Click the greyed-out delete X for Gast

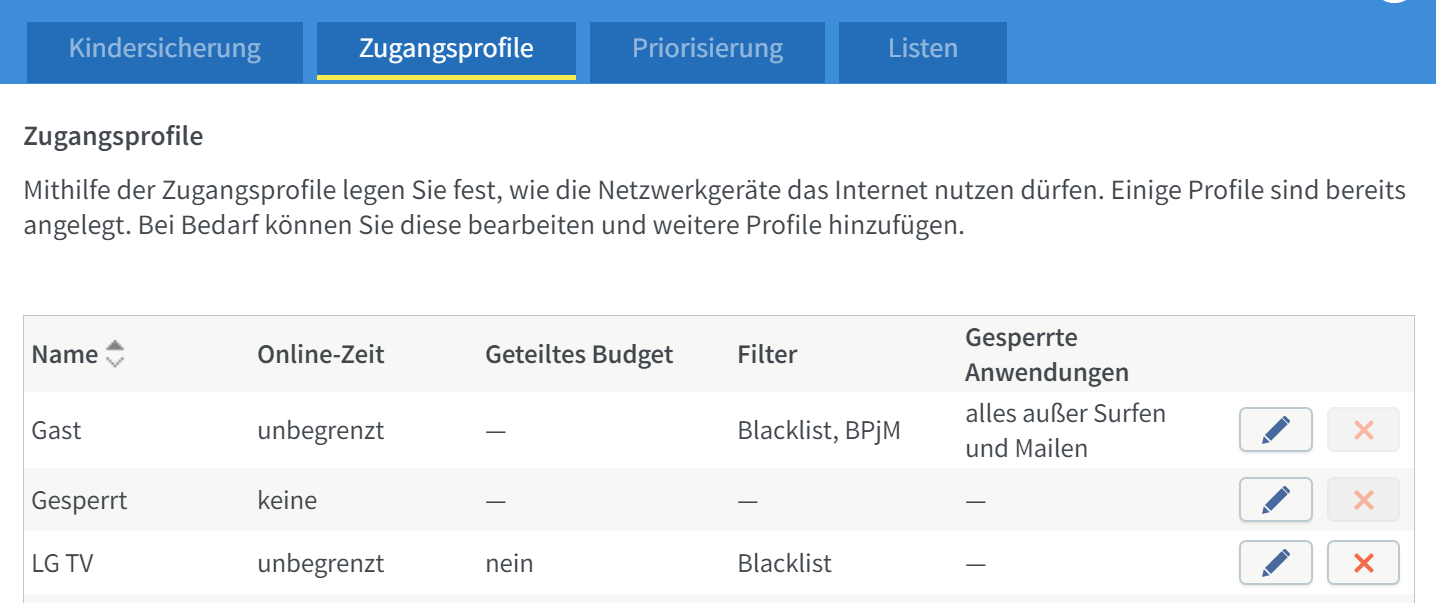tap(1363, 430)
